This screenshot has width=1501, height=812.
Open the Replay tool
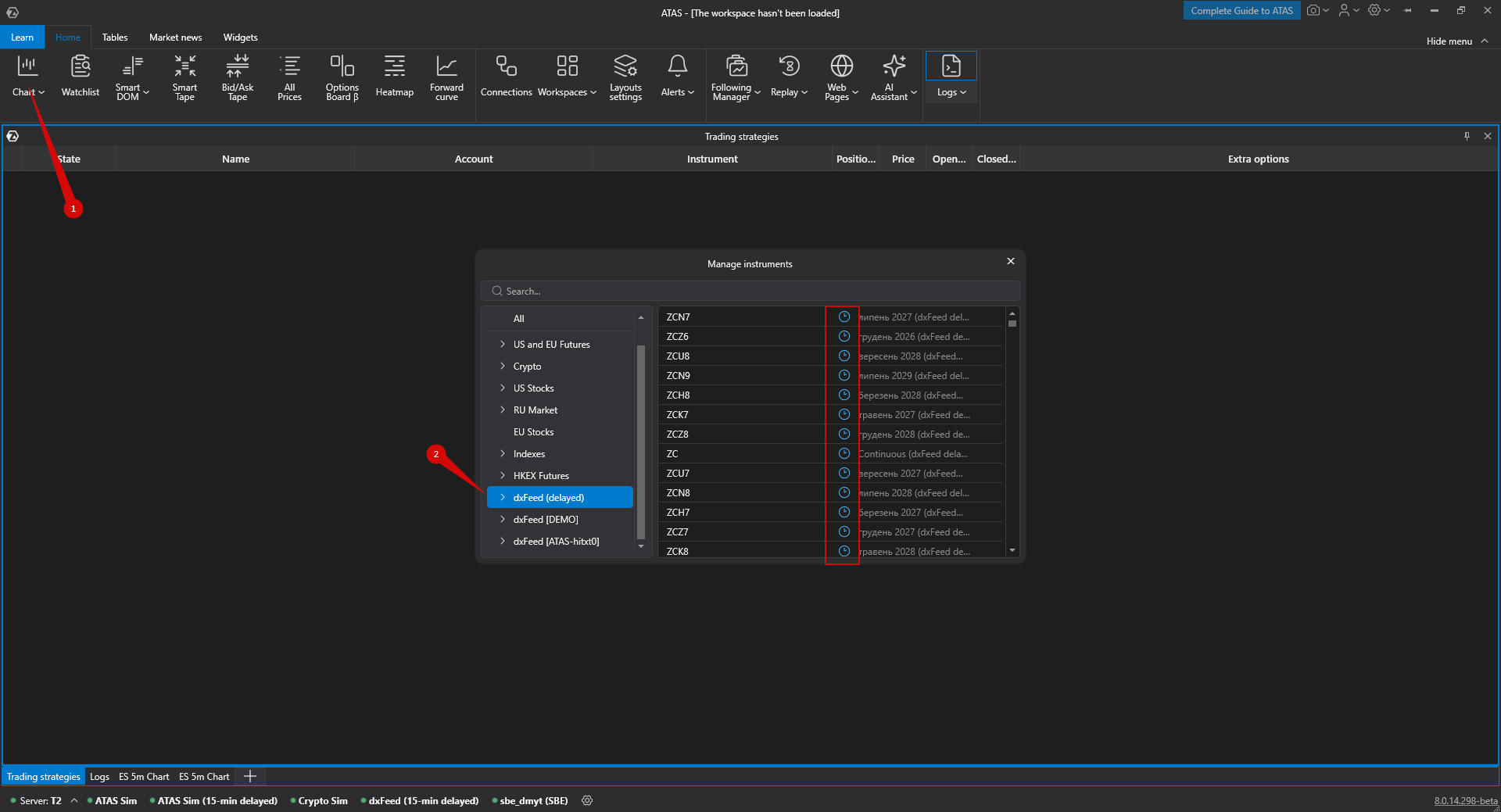click(x=789, y=76)
